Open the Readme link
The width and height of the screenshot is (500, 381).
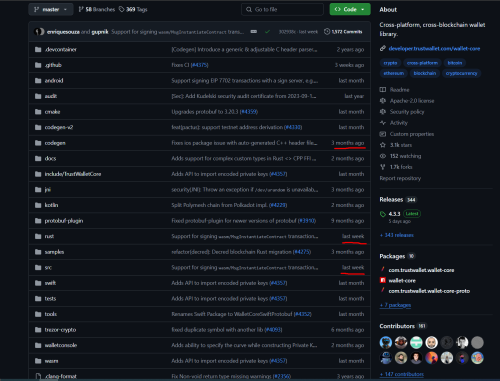pos(399,90)
